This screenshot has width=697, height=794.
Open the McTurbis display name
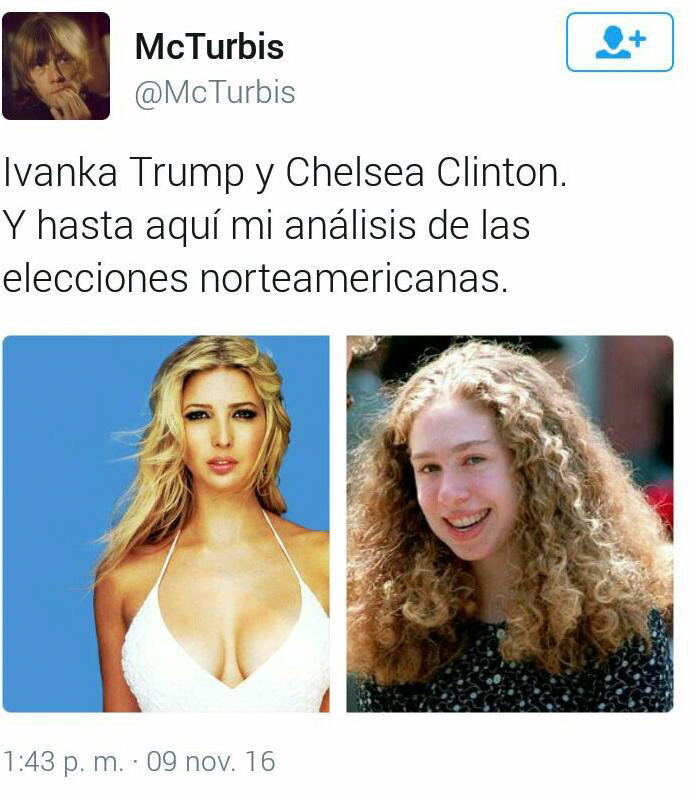click(x=209, y=47)
